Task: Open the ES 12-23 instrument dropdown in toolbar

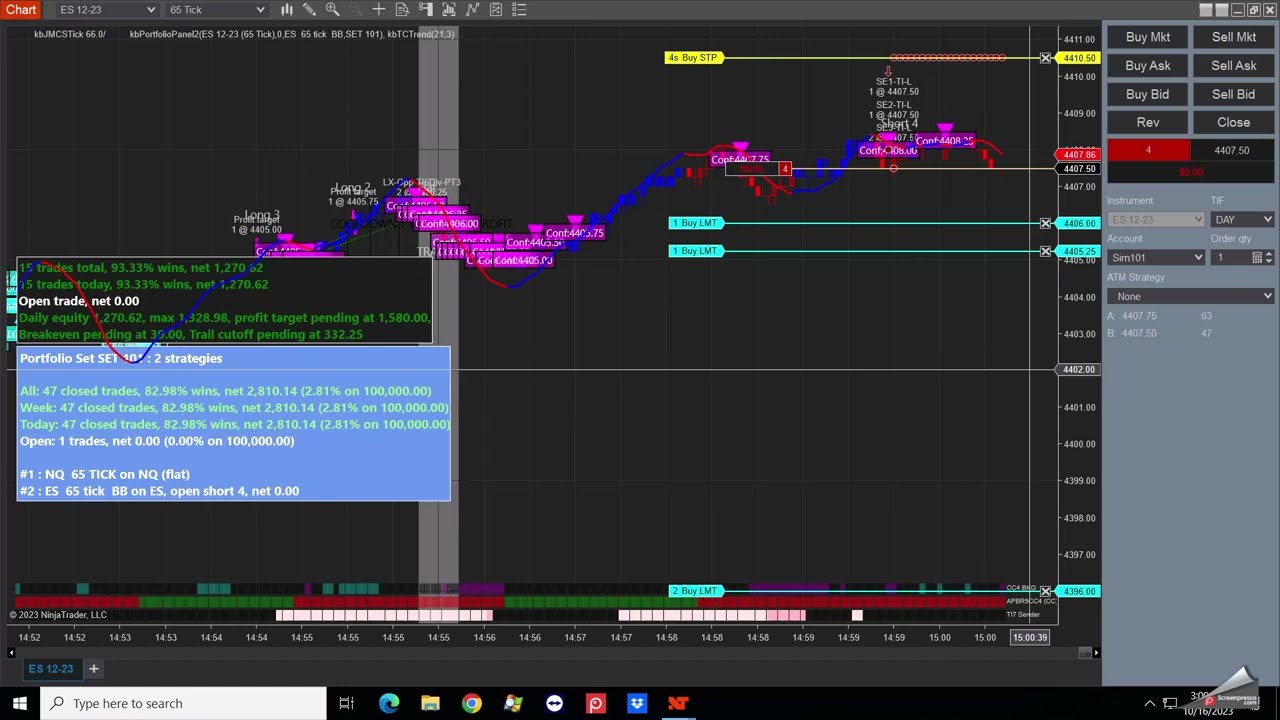Action: 107,10
